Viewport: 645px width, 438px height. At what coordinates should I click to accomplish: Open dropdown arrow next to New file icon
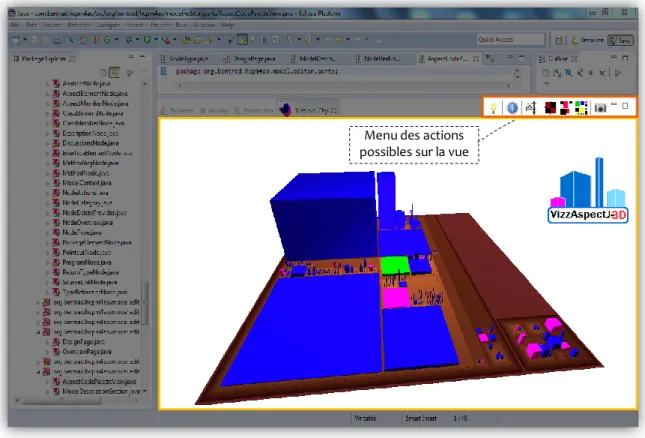[25, 40]
